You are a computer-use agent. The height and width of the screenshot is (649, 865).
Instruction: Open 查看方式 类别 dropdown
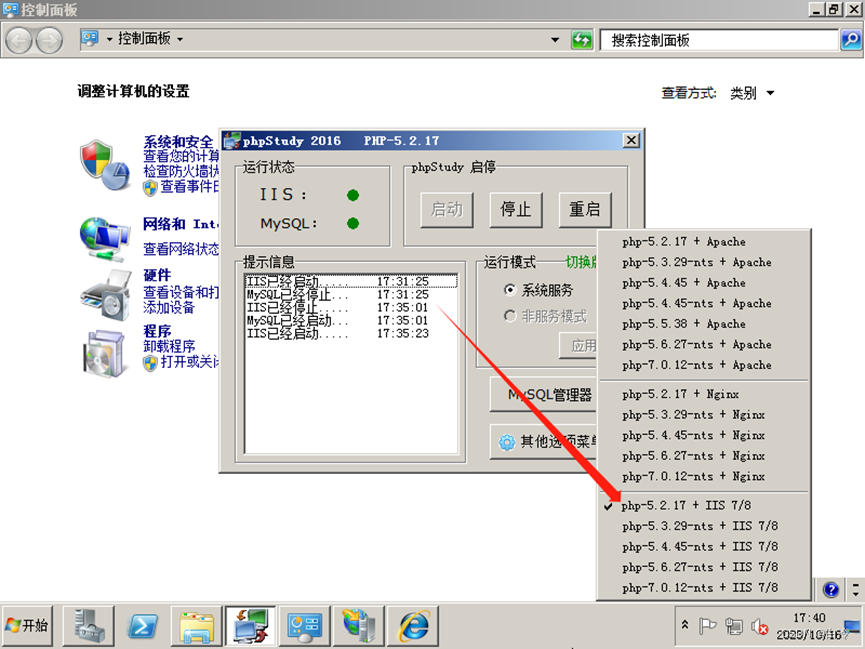click(751, 93)
